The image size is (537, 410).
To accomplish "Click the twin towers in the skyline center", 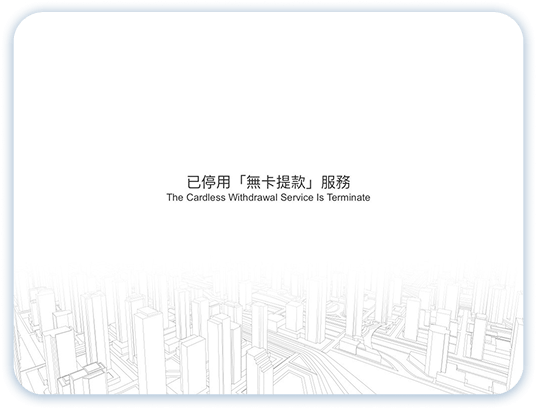I will click(224, 353).
